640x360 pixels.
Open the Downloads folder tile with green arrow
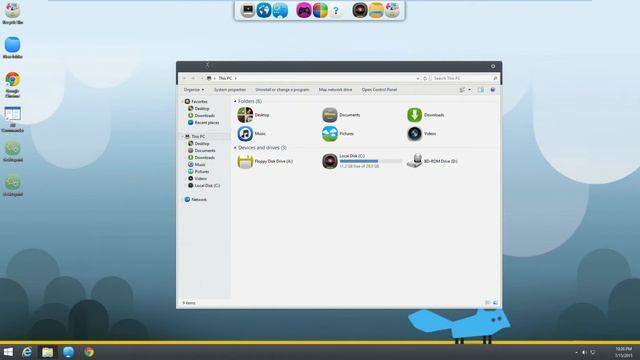pyautogui.click(x=425, y=115)
